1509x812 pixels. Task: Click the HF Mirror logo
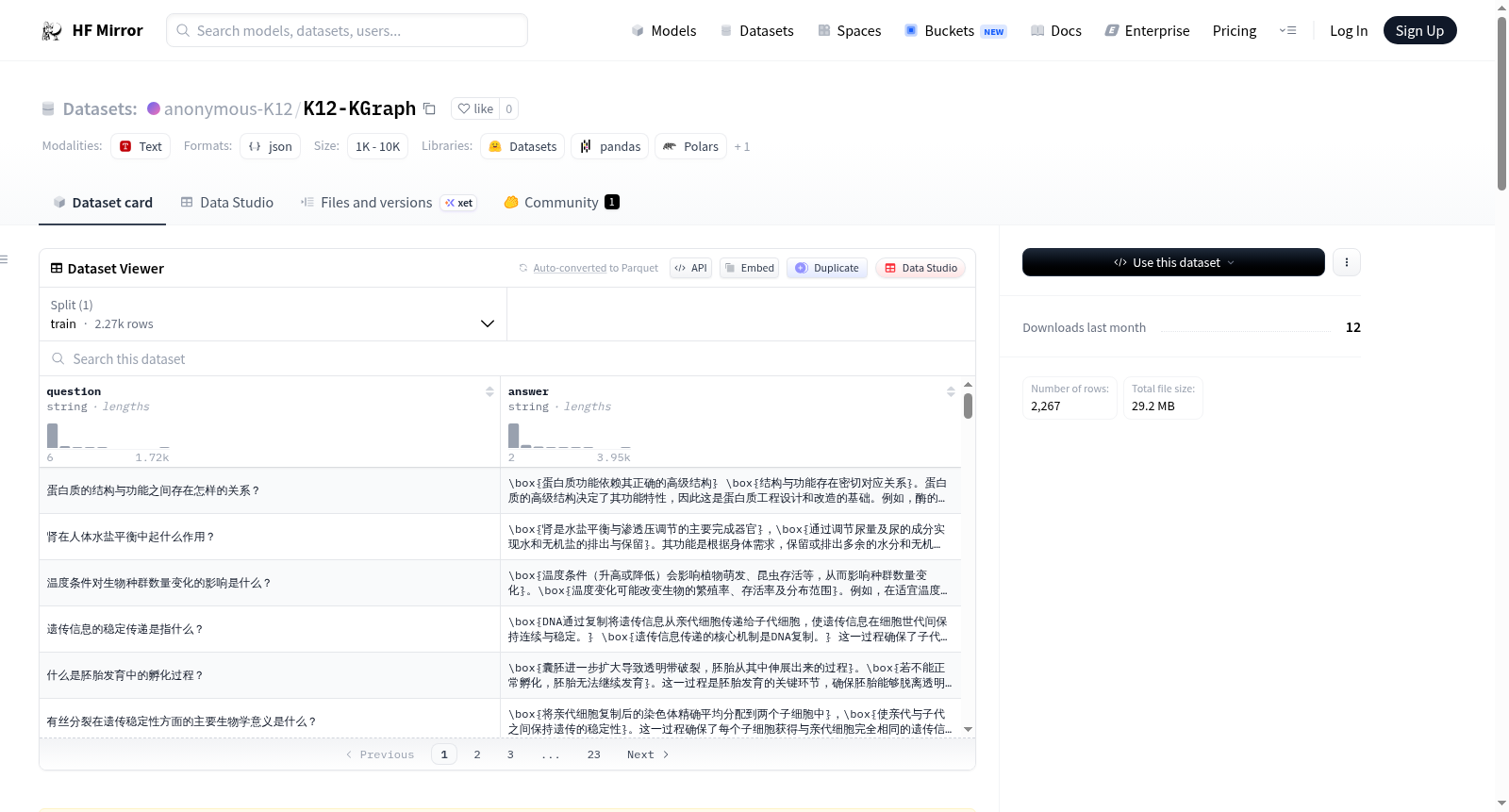coord(92,30)
